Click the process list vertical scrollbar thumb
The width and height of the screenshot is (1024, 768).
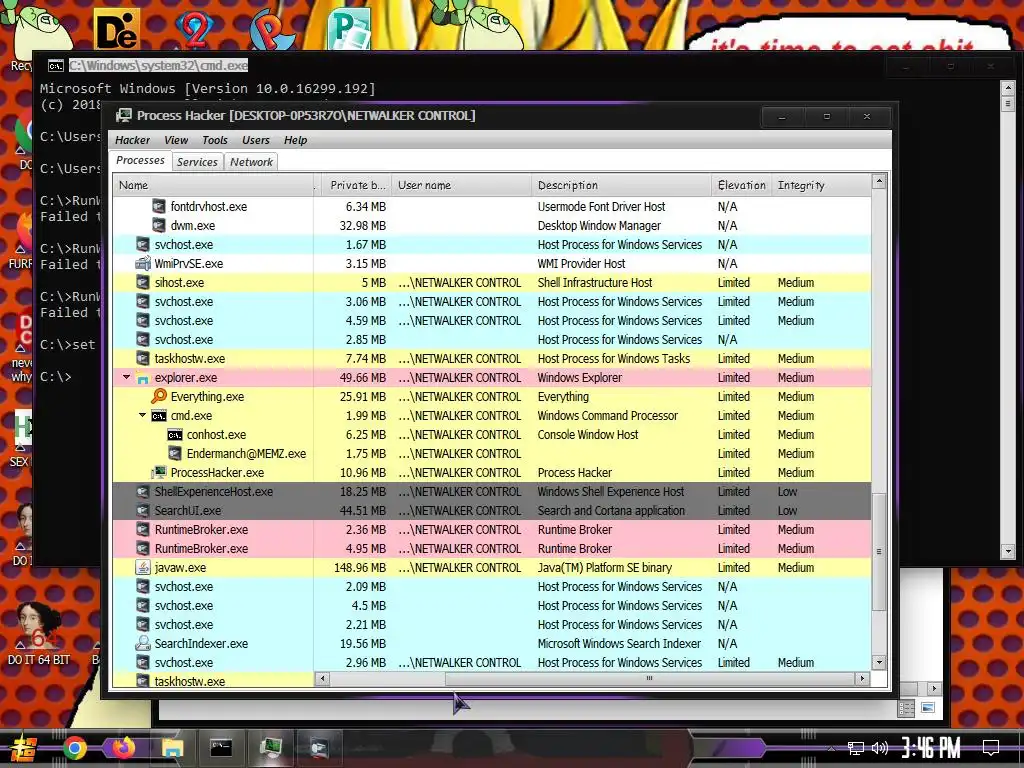coord(879,552)
